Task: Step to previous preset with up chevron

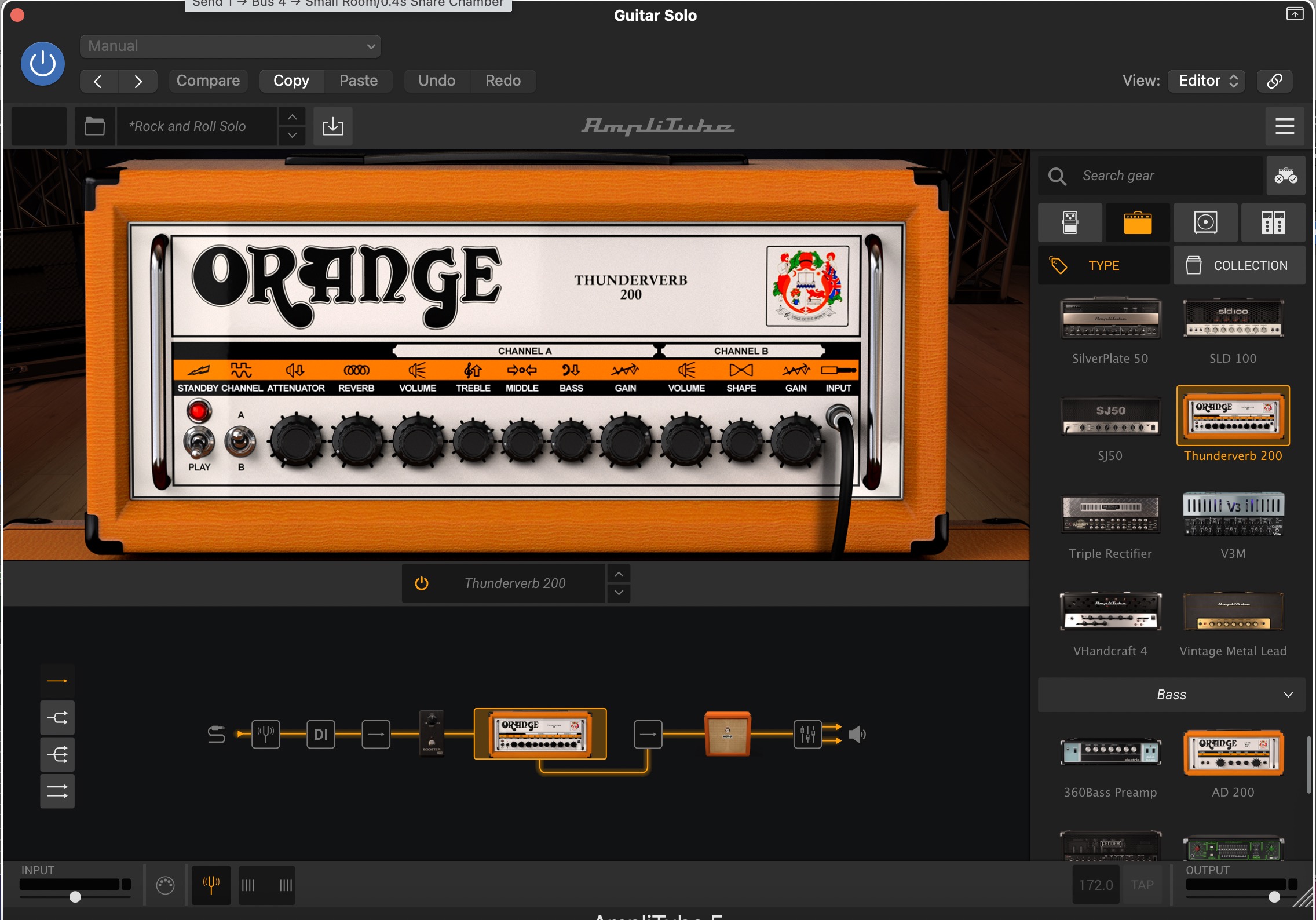Action: pos(293,117)
